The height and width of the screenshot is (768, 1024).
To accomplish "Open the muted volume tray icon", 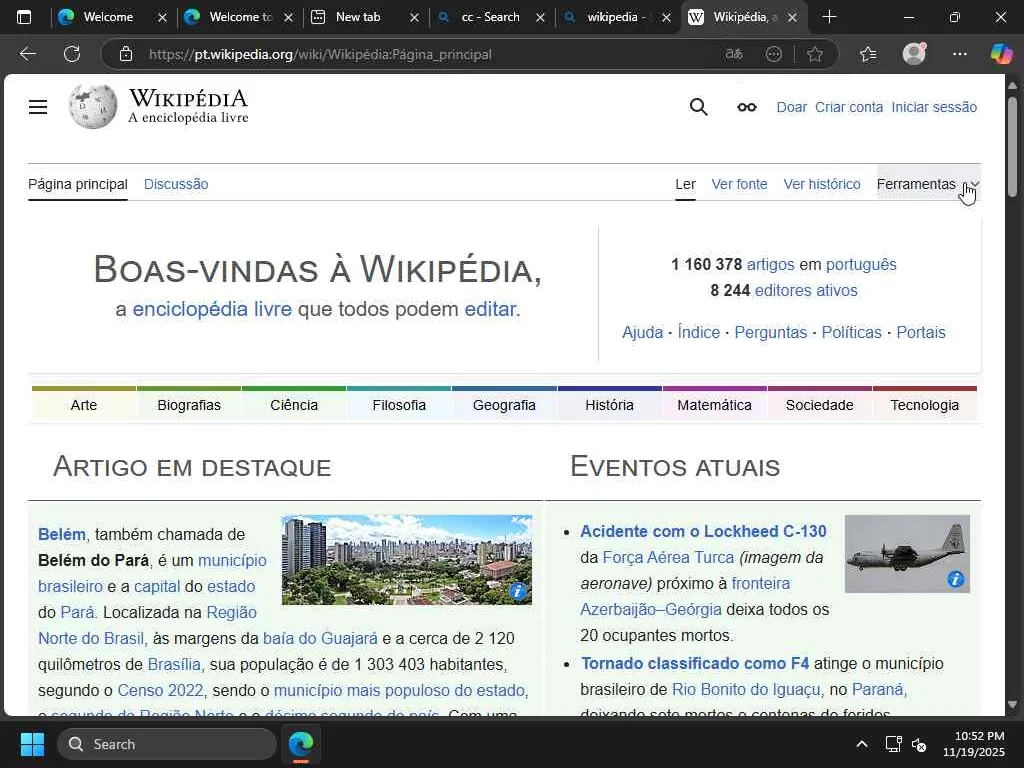I will (x=919, y=744).
